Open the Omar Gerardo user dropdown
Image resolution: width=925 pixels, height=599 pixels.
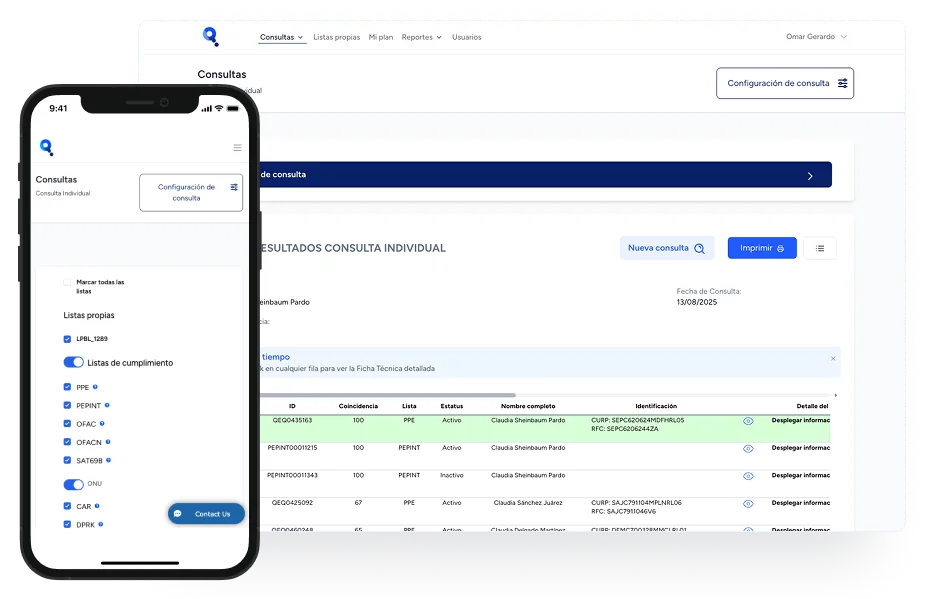pyautogui.click(x=816, y=37)
